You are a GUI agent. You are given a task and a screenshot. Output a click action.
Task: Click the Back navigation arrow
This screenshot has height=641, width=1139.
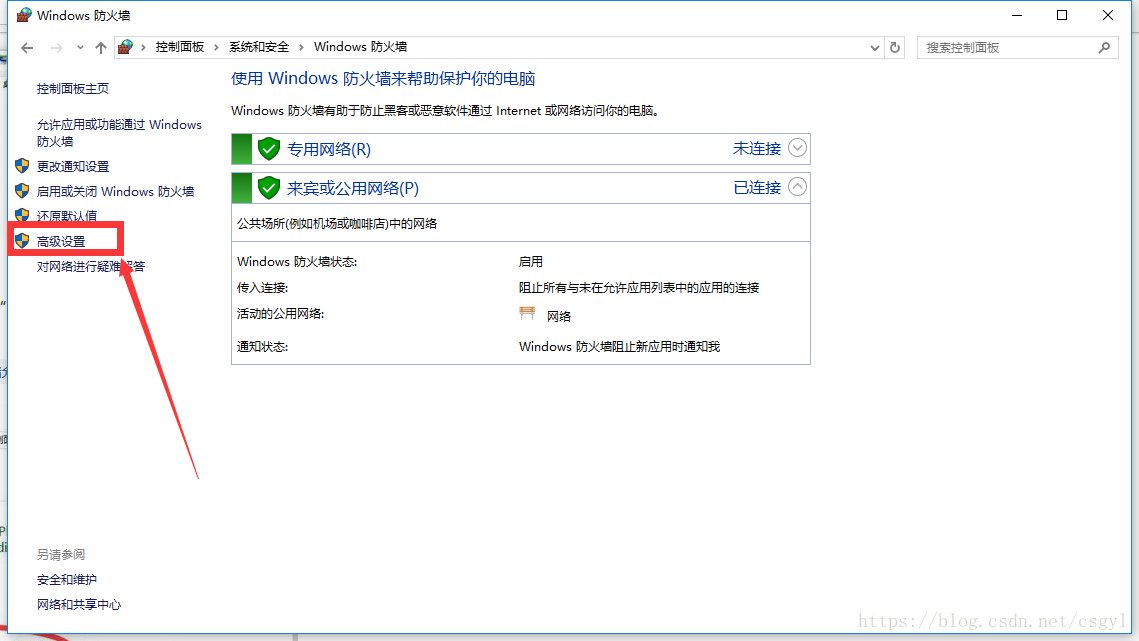[x=28, y=48]
